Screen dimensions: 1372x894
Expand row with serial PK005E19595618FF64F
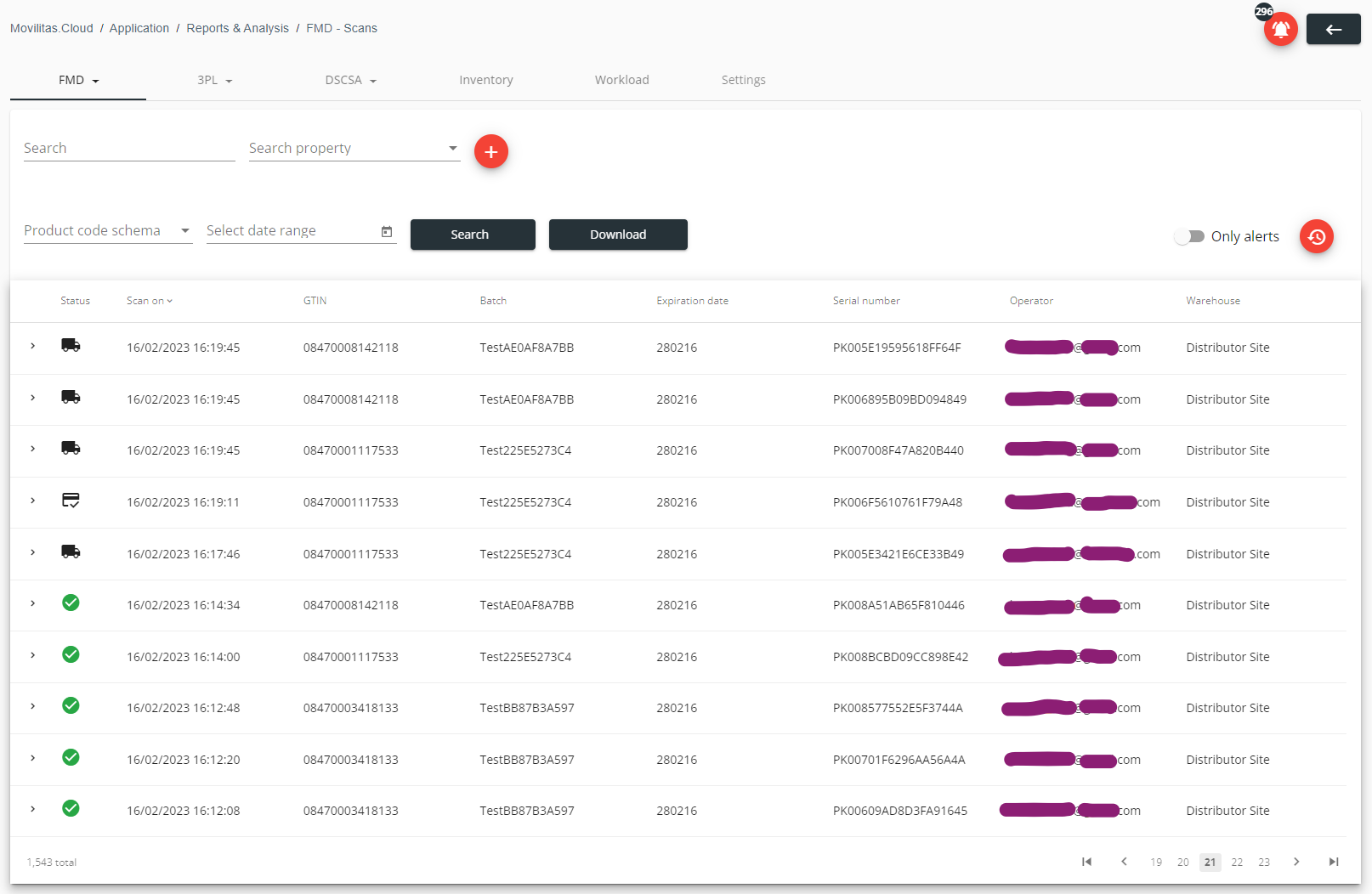[32, 346]
